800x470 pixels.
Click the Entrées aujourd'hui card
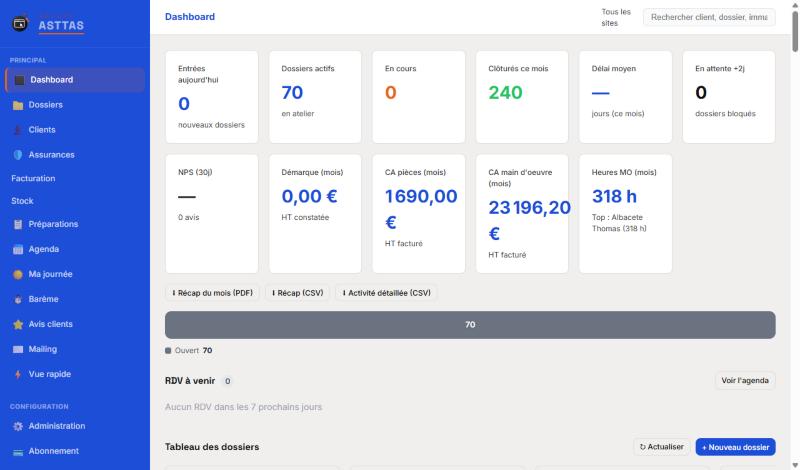pyautogui.click(x=212, y=97)
